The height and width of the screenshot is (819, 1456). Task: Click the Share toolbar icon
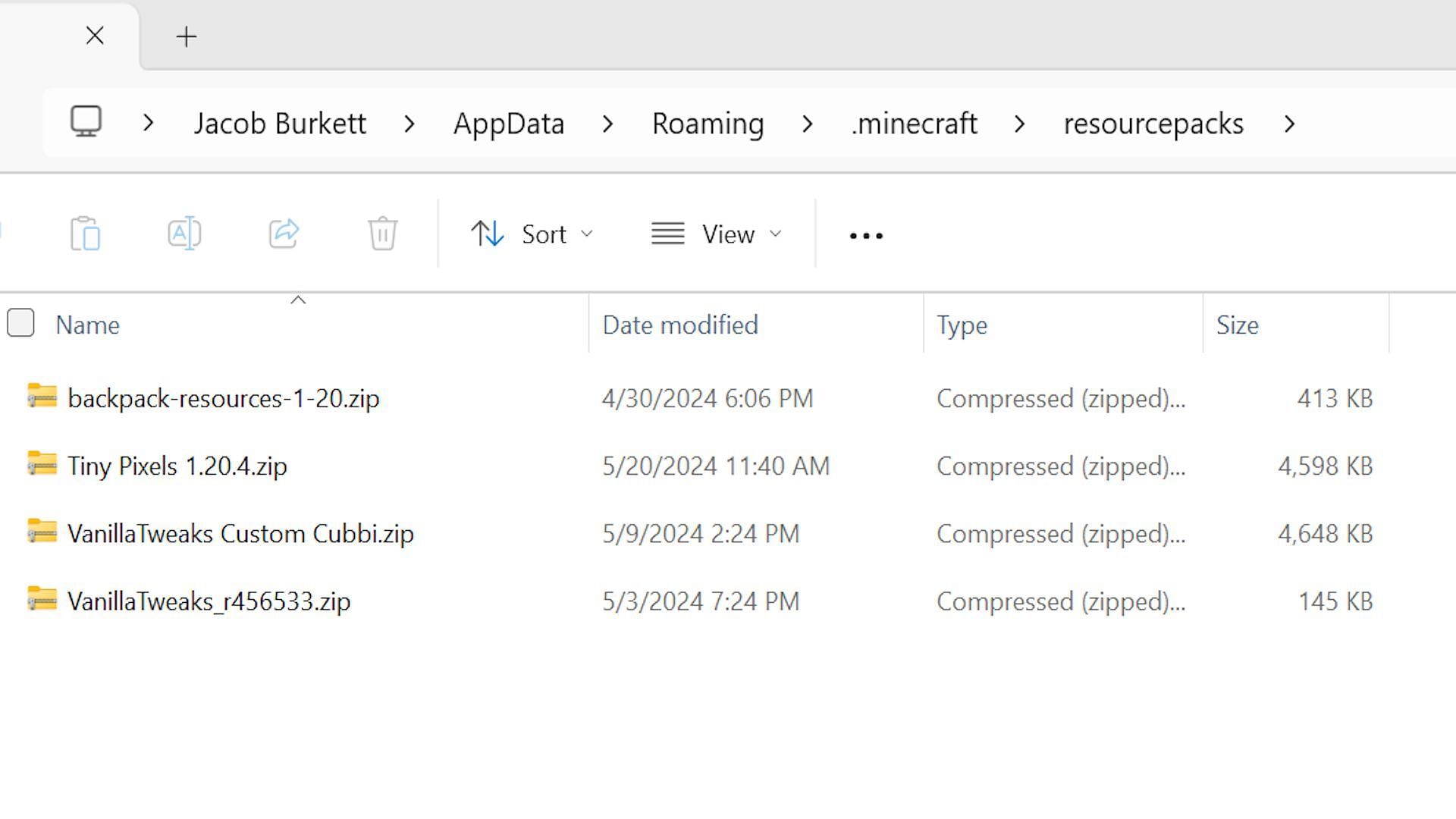[284, 234]
